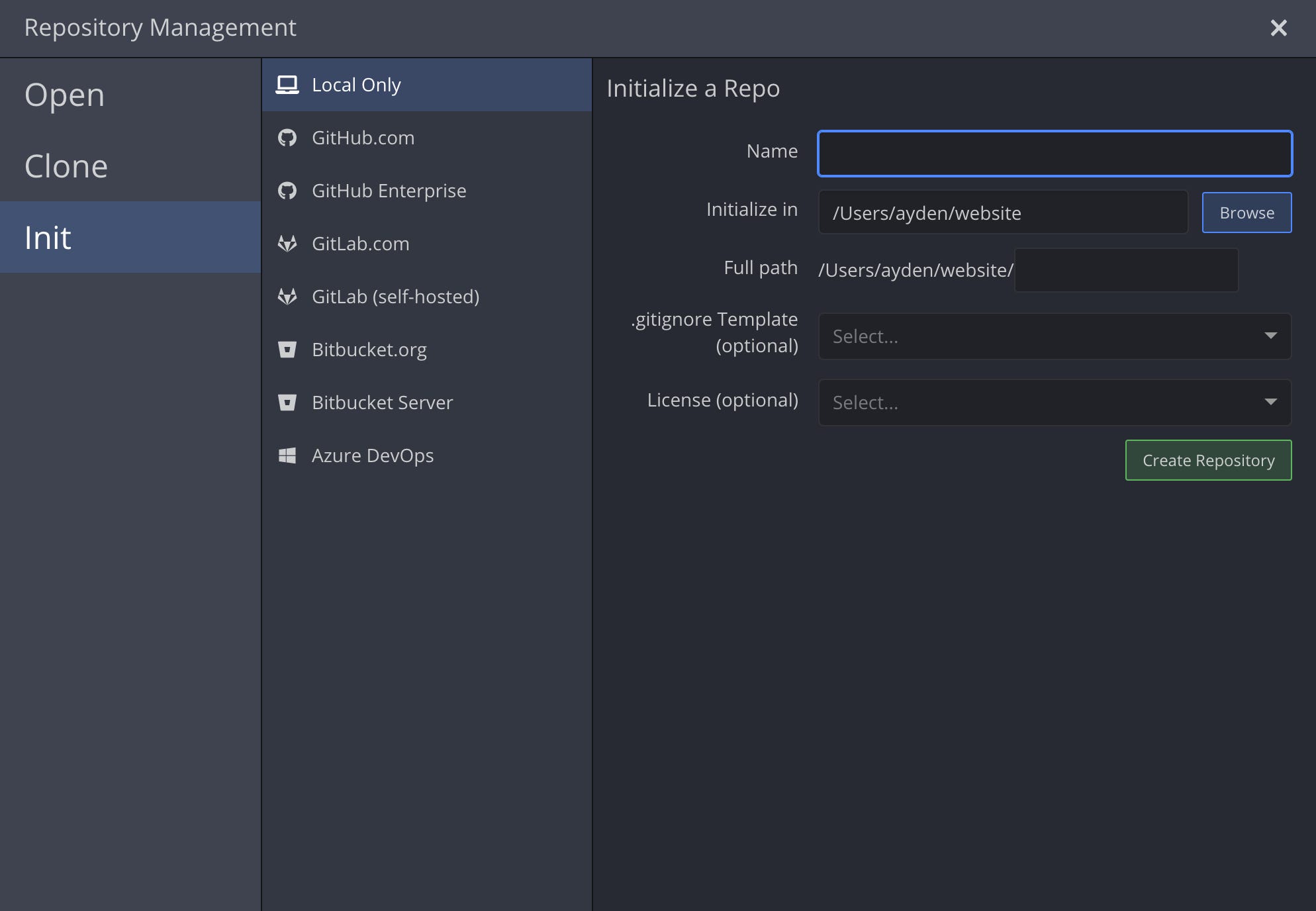Click the Azure DevOps windows icon
The height and width of the screenshot is (911, 1316).
[x=287, y=455]
